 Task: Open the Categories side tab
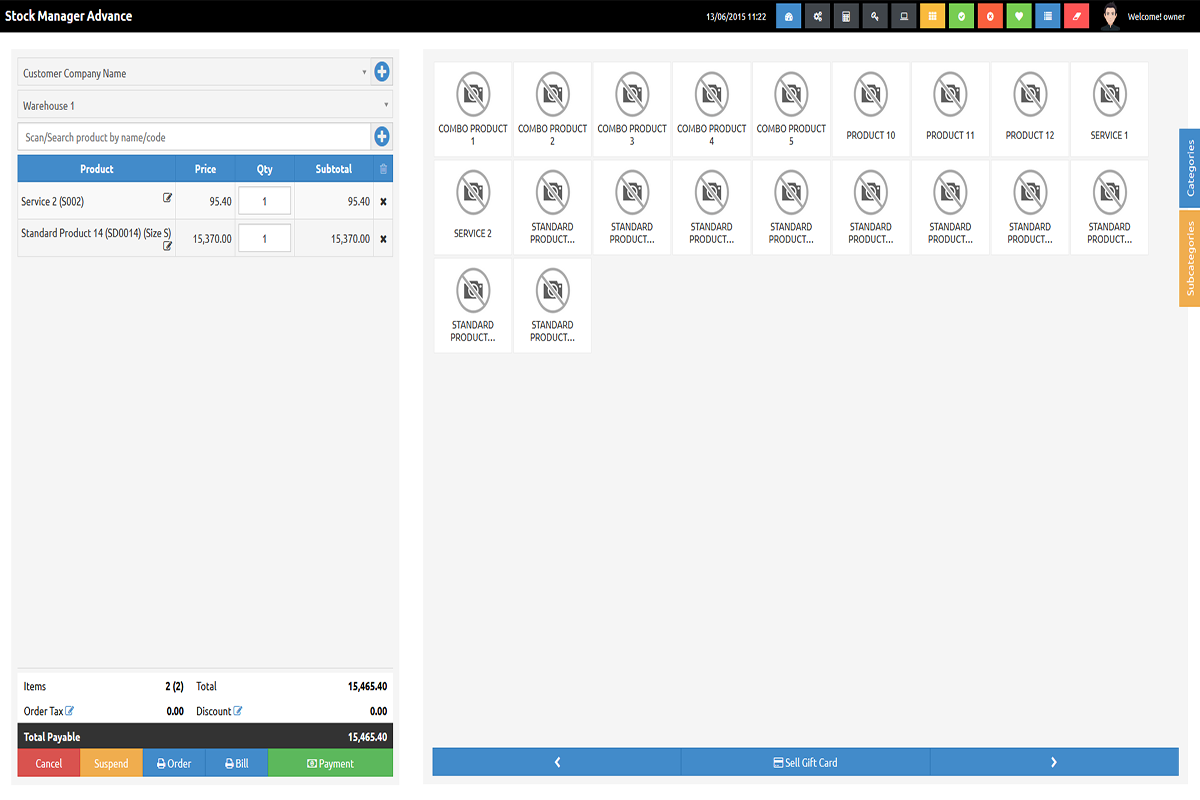point(1190,168)
